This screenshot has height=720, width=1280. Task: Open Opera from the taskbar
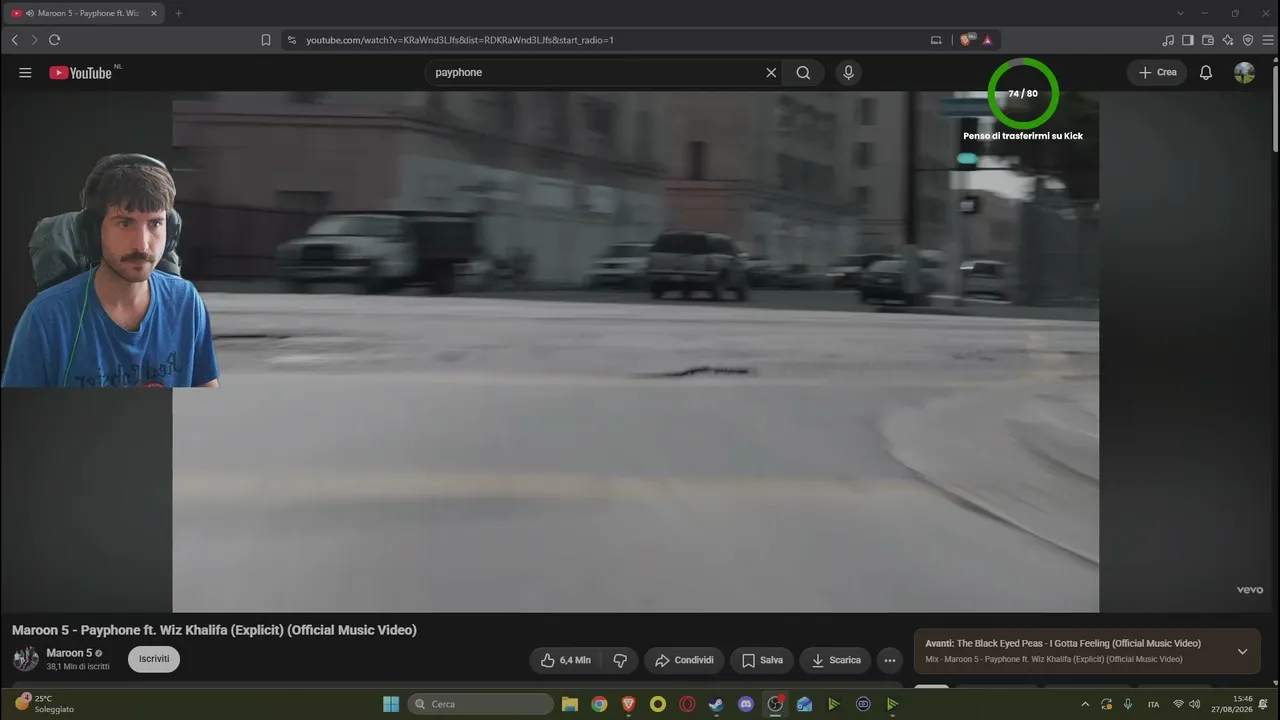pos(687,704)
